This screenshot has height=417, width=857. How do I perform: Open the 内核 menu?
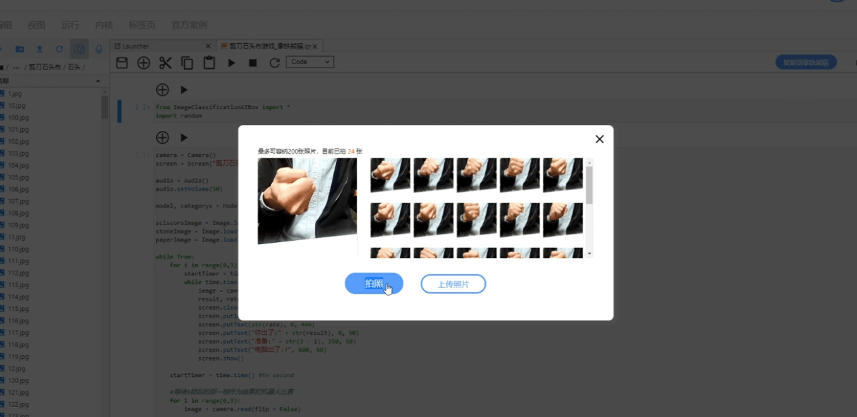tap(104, 25)
